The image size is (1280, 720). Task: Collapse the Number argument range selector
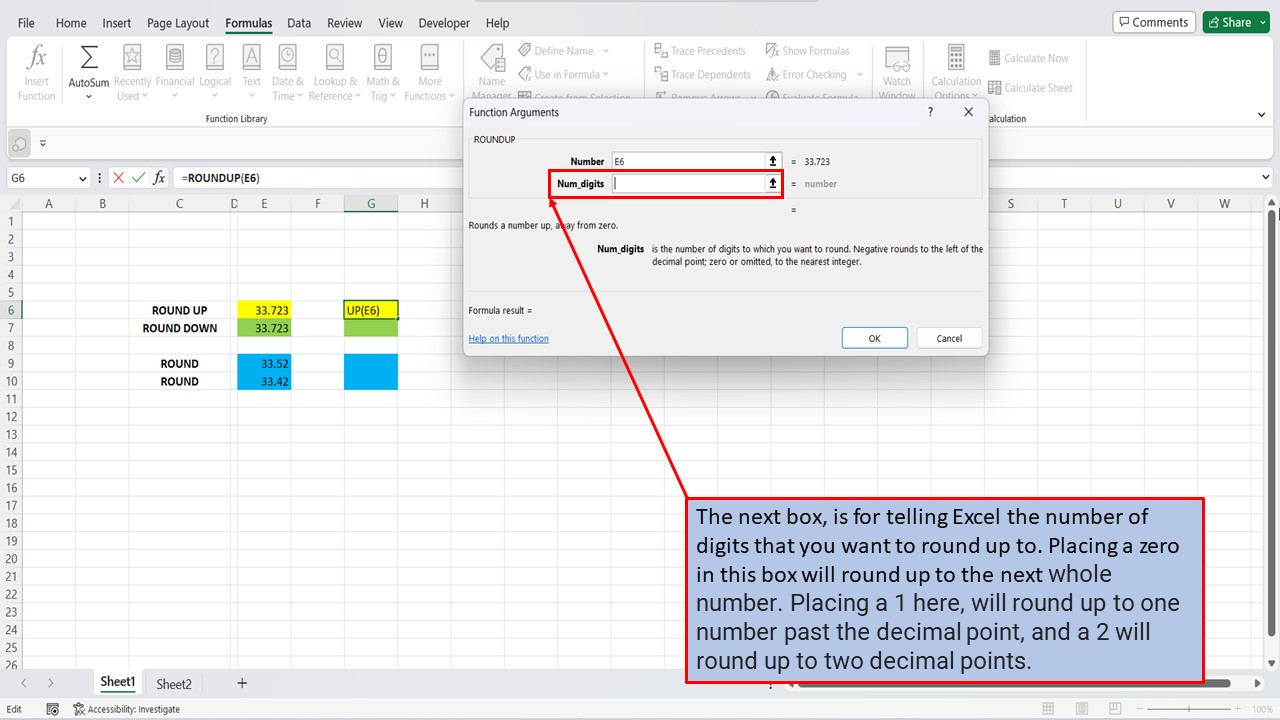tap(772, 161)
